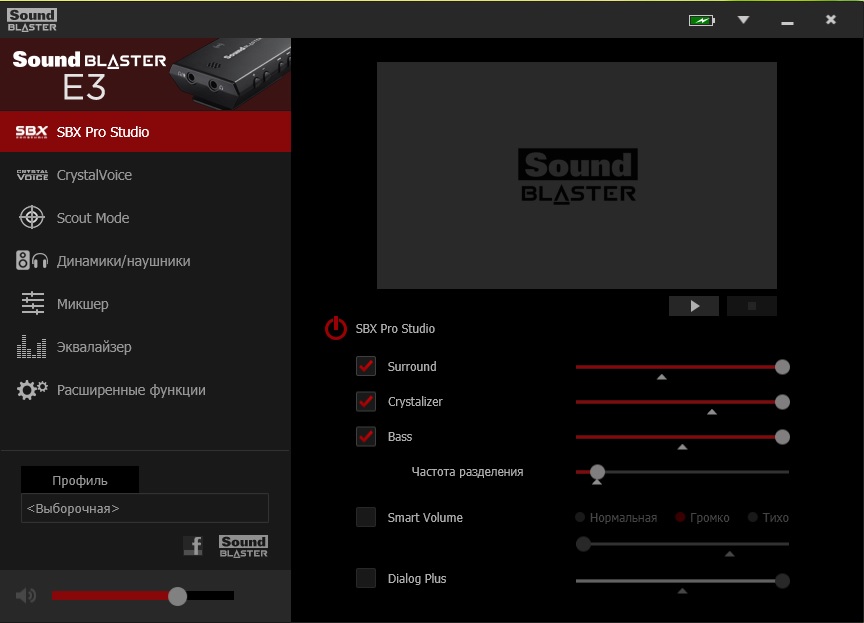Stop the demo video playback
The image size is (864, 623).
point(752,306)
